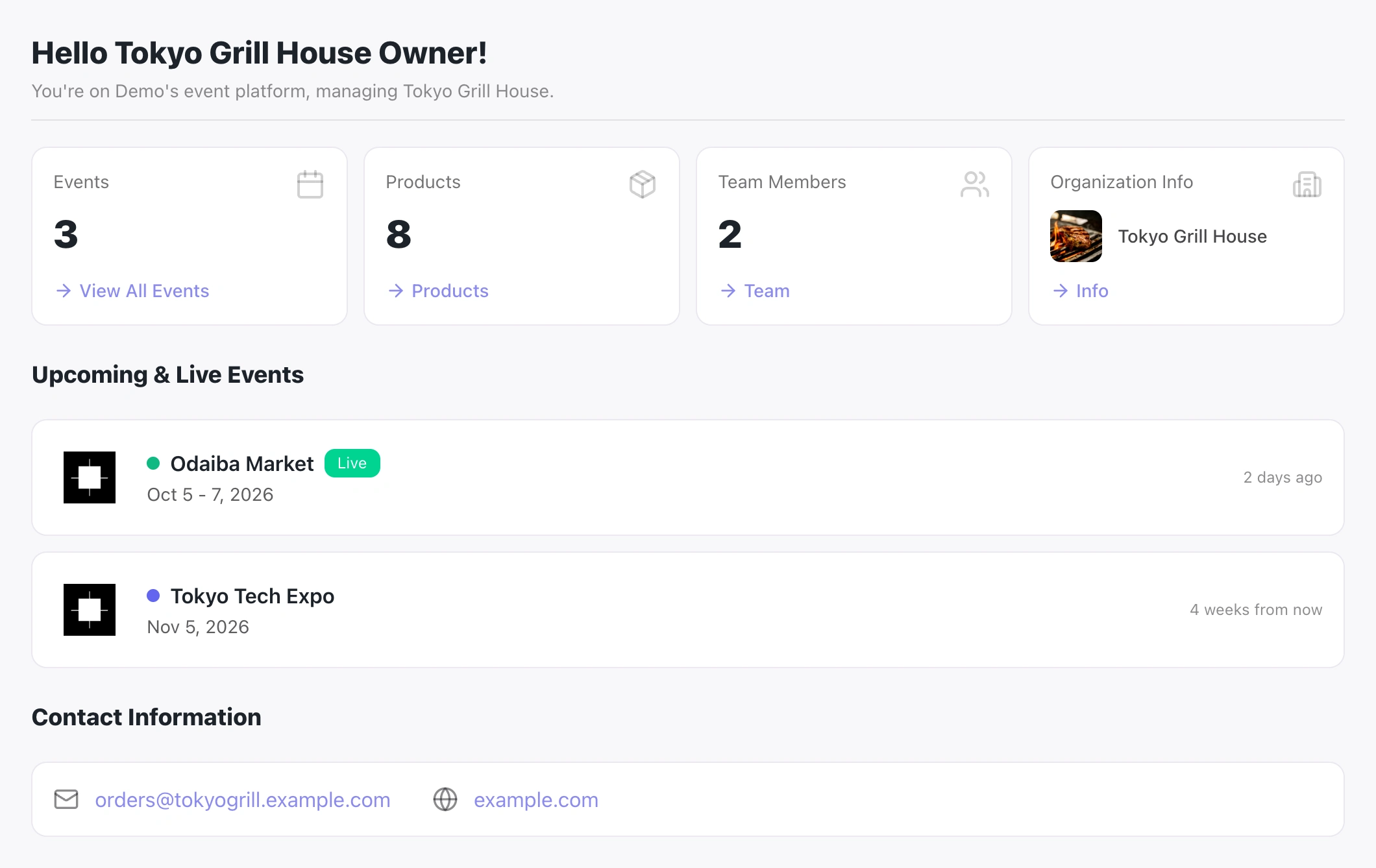Open the View All Events link
The image size is (1376, 868).
(144, 291)
